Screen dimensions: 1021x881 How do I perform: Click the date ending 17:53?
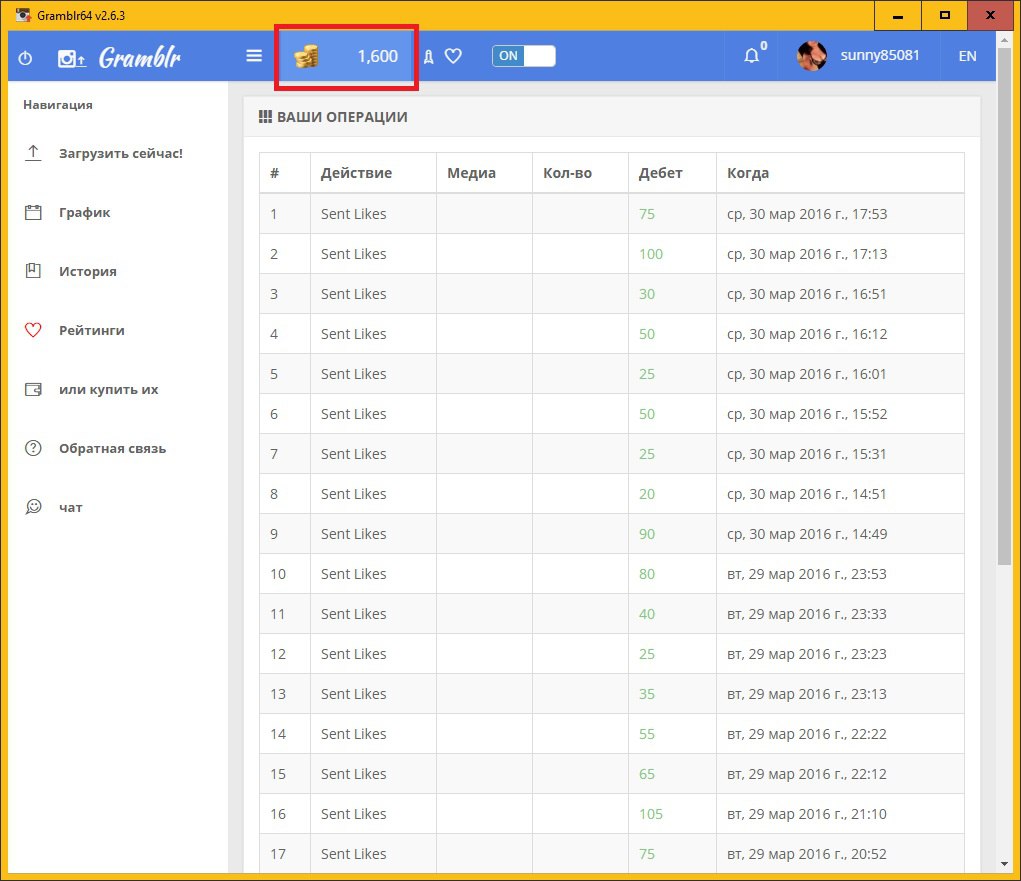pyautogui.click(x=807, y=214)
